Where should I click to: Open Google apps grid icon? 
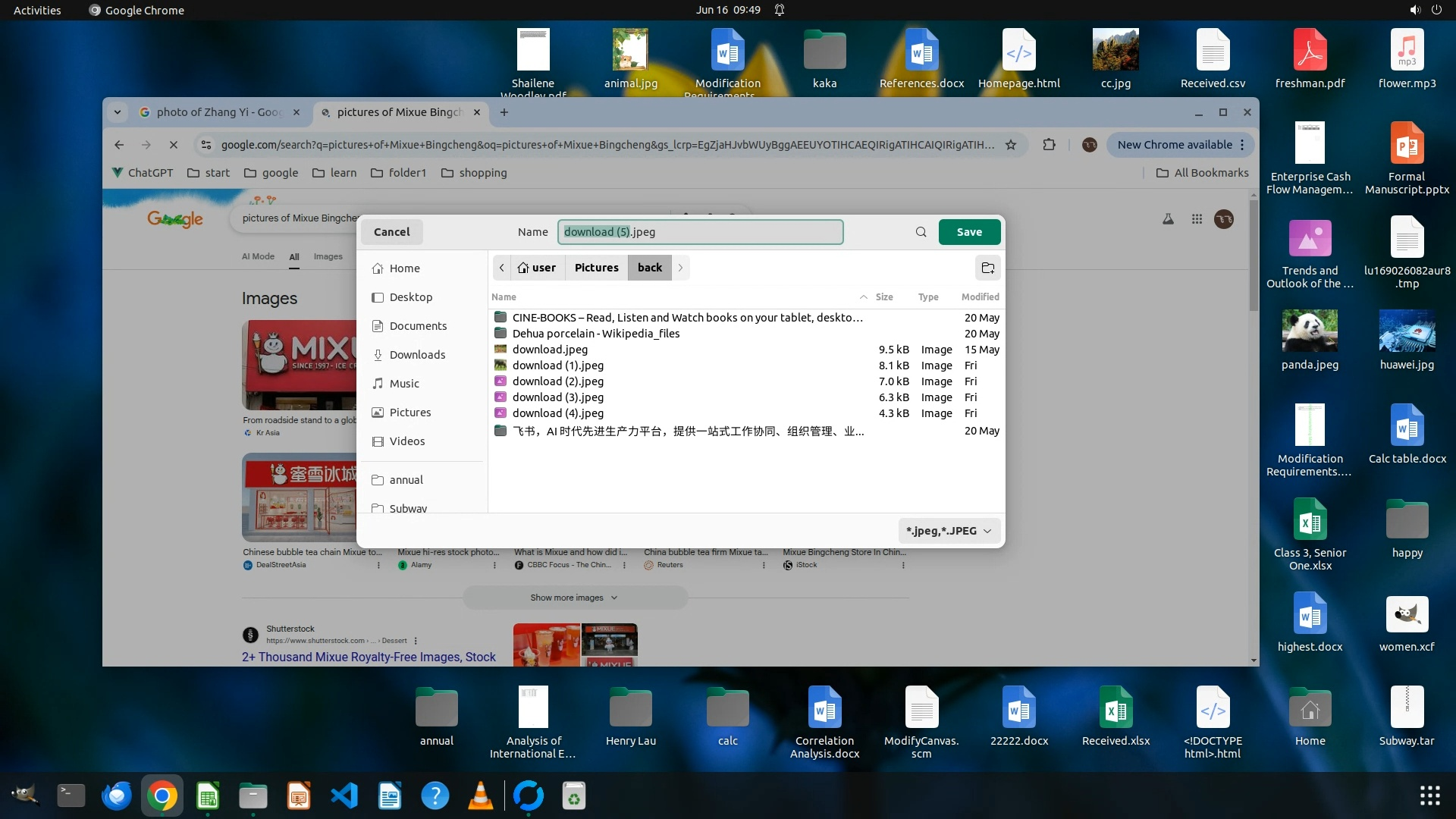[1197, 219]
